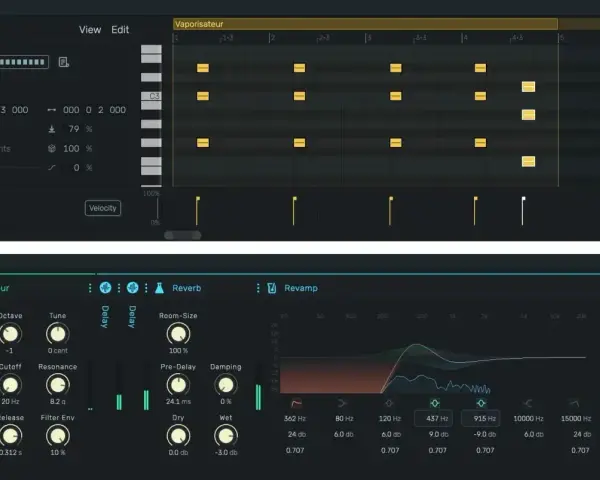Click the 362 Hz frequency value
Image resolution: width=600 pixels, height=480 pixels.
(295, 418)
